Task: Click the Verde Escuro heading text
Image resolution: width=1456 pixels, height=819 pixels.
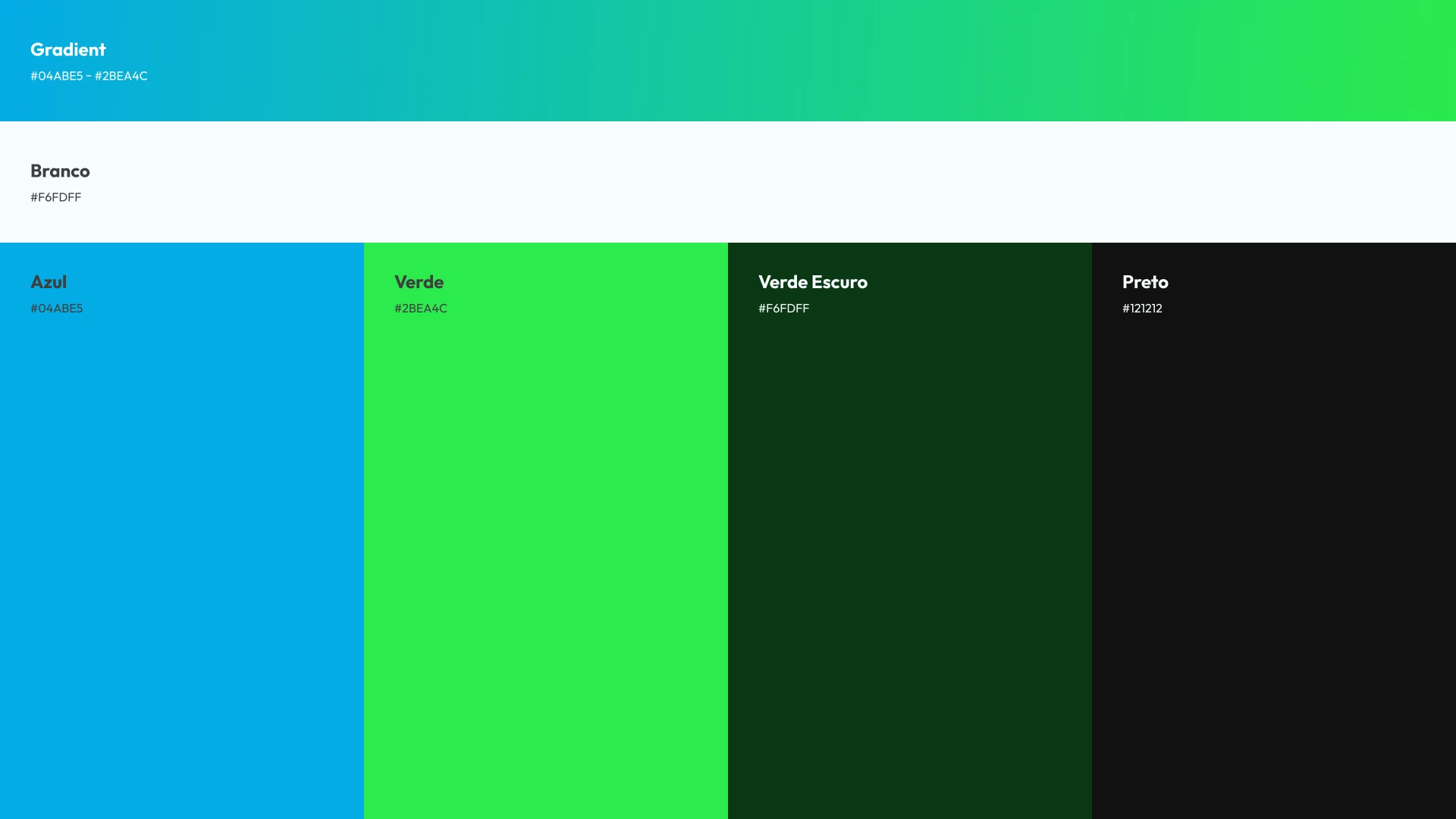Action: (x=813, y=282)
